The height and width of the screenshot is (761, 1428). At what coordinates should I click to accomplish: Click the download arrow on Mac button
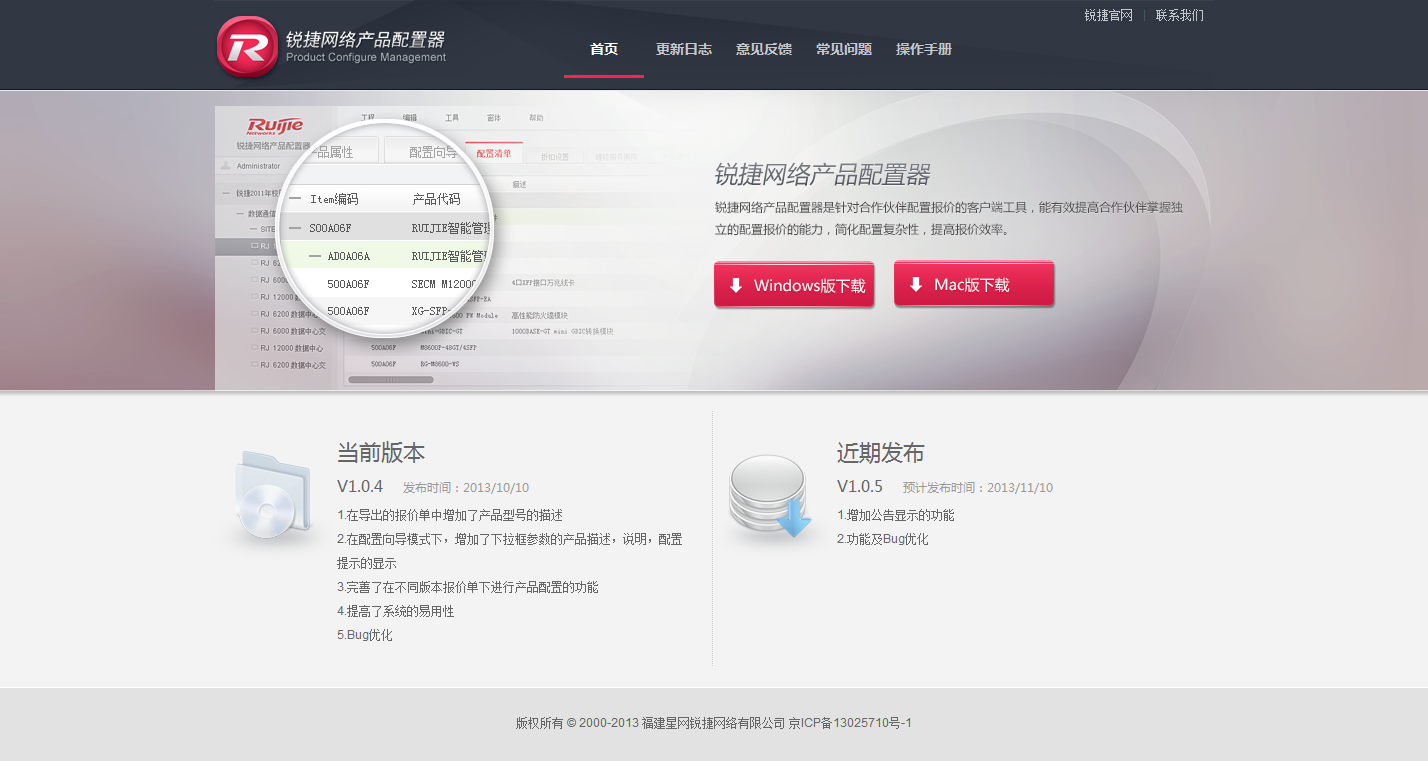click(916, 285)
